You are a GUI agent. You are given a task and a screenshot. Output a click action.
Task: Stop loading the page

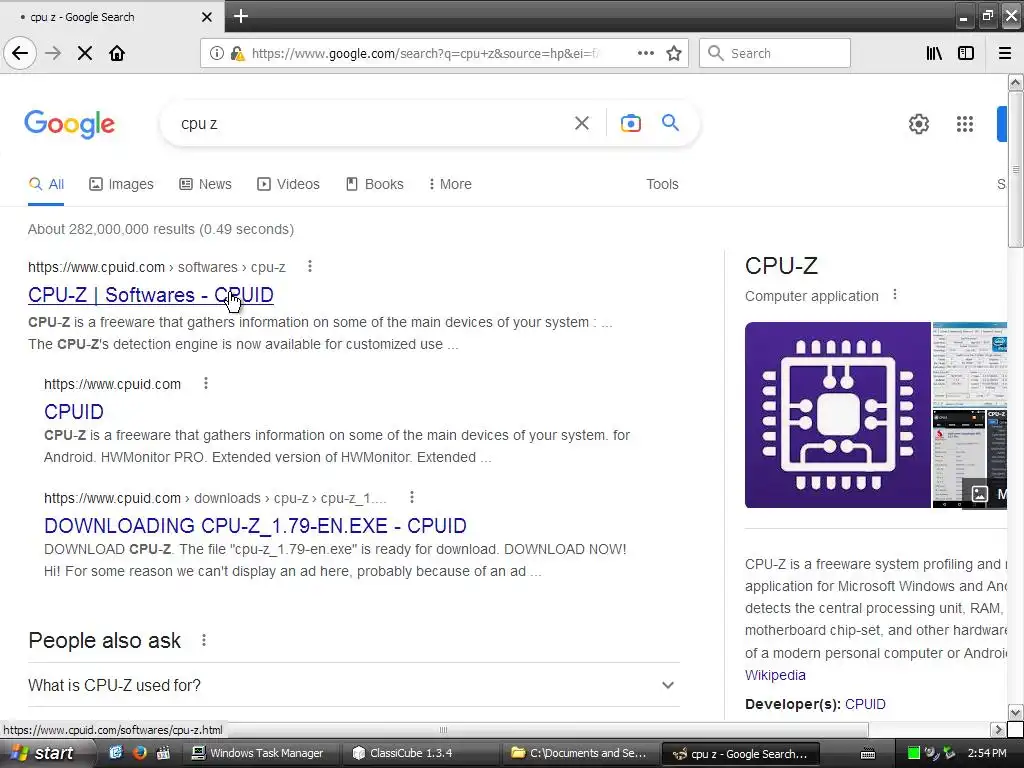[x=85, y=53]
